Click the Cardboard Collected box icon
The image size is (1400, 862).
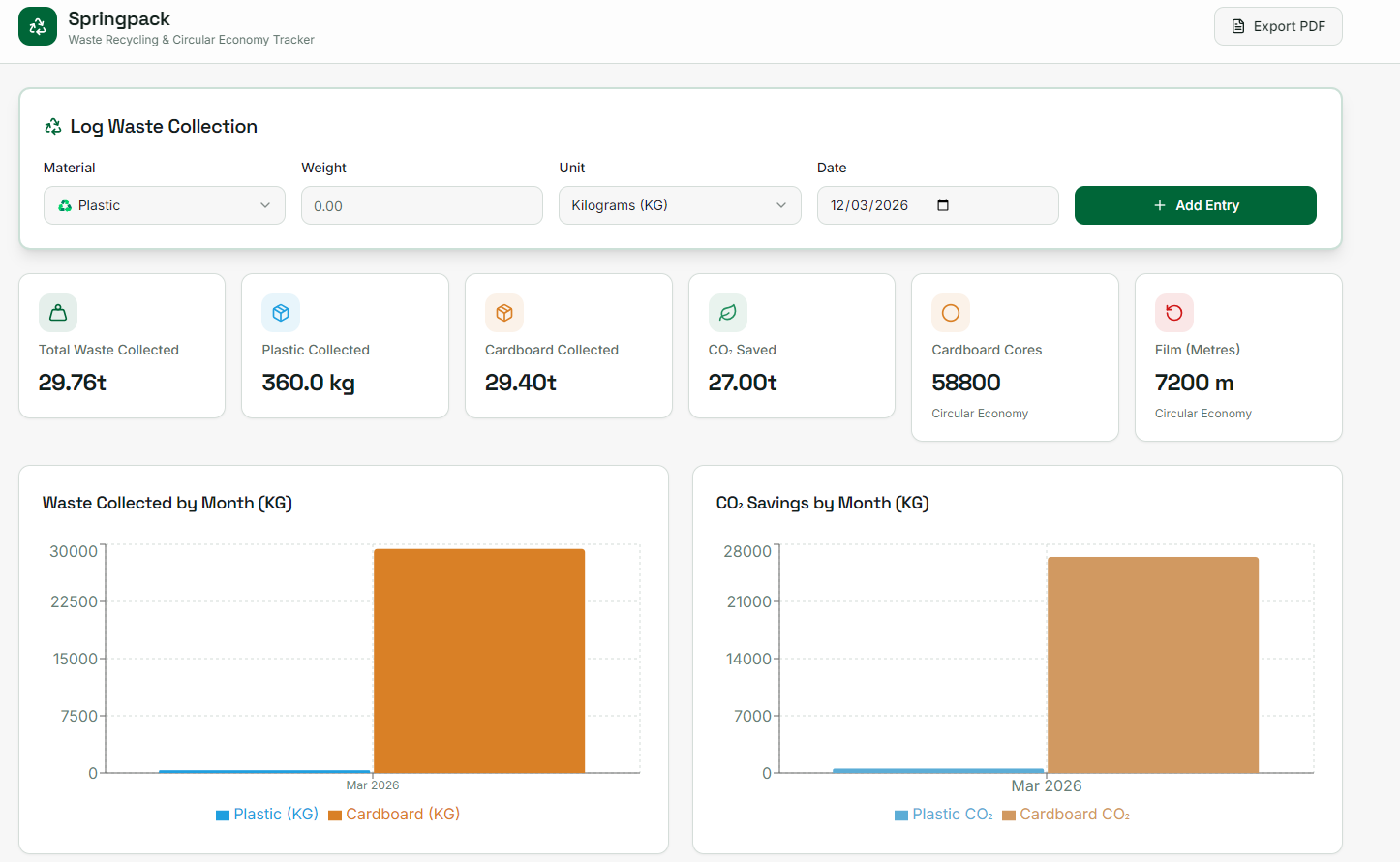pos(504,313)
